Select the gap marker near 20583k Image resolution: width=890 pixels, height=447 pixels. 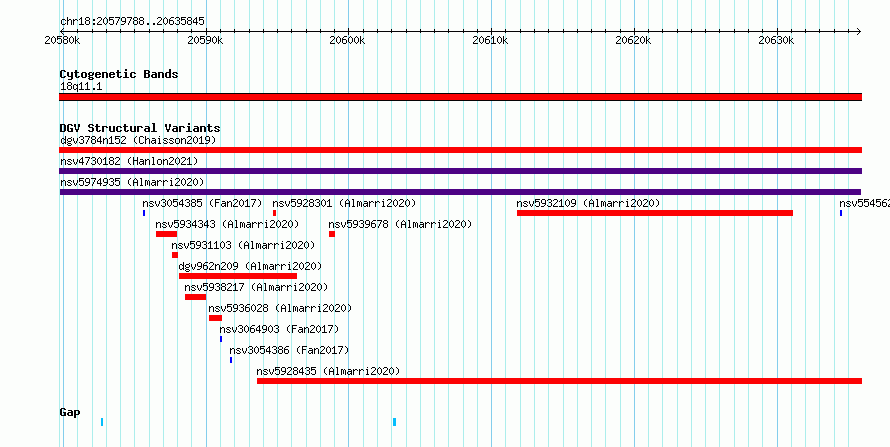(x=102, y=421)
